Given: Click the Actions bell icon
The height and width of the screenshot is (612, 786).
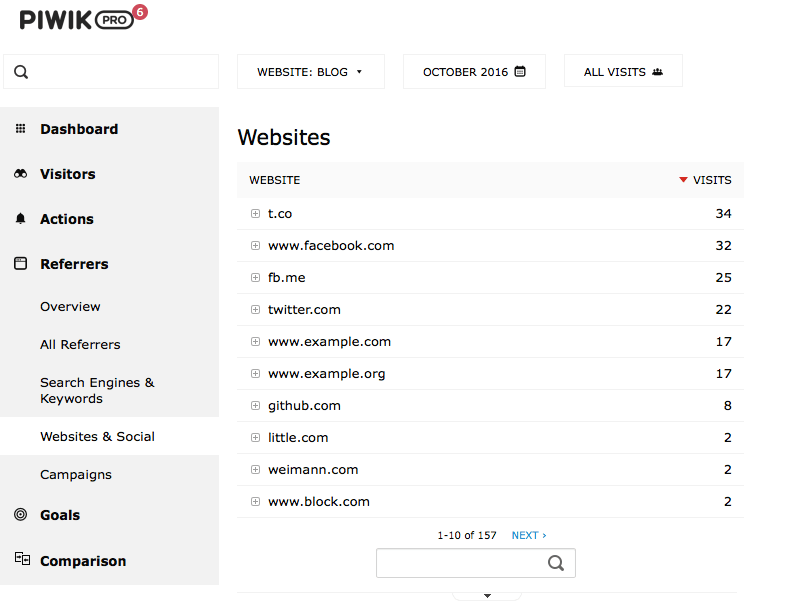Looking at the screenshot, I should click(21, 219).
